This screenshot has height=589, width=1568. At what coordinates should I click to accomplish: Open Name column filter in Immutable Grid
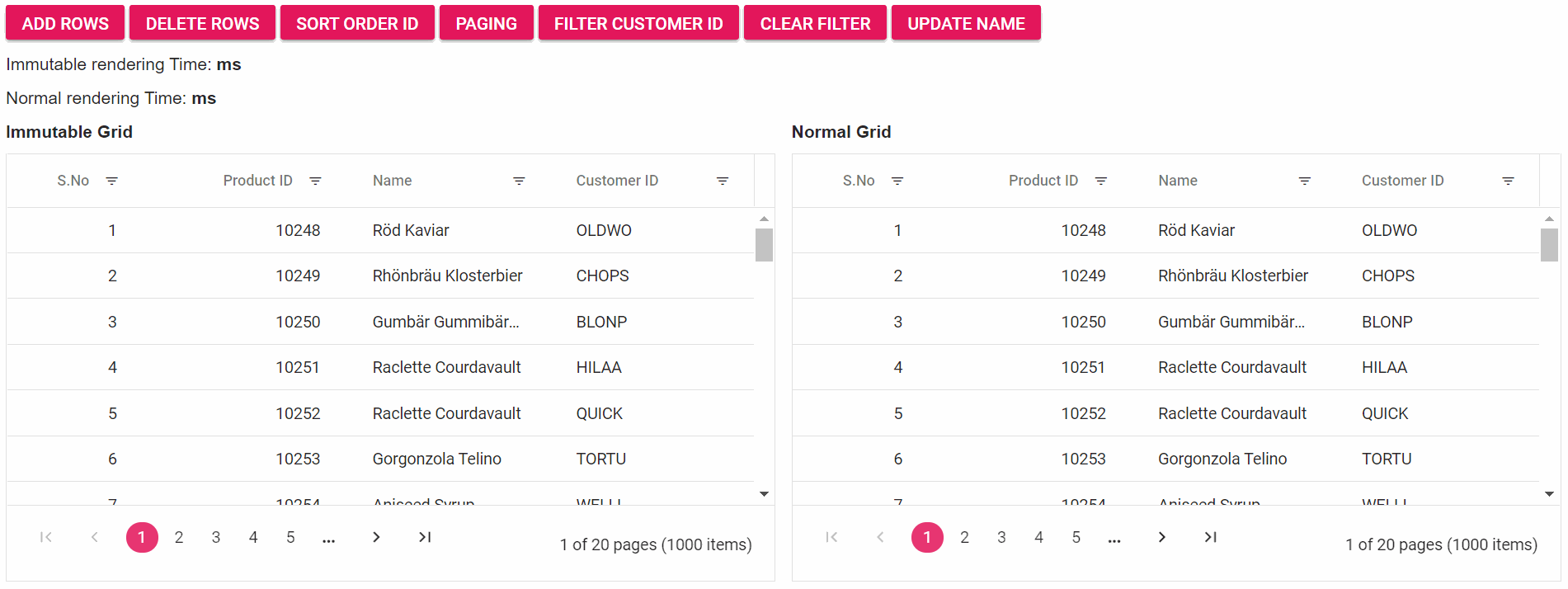coord(519,181)
